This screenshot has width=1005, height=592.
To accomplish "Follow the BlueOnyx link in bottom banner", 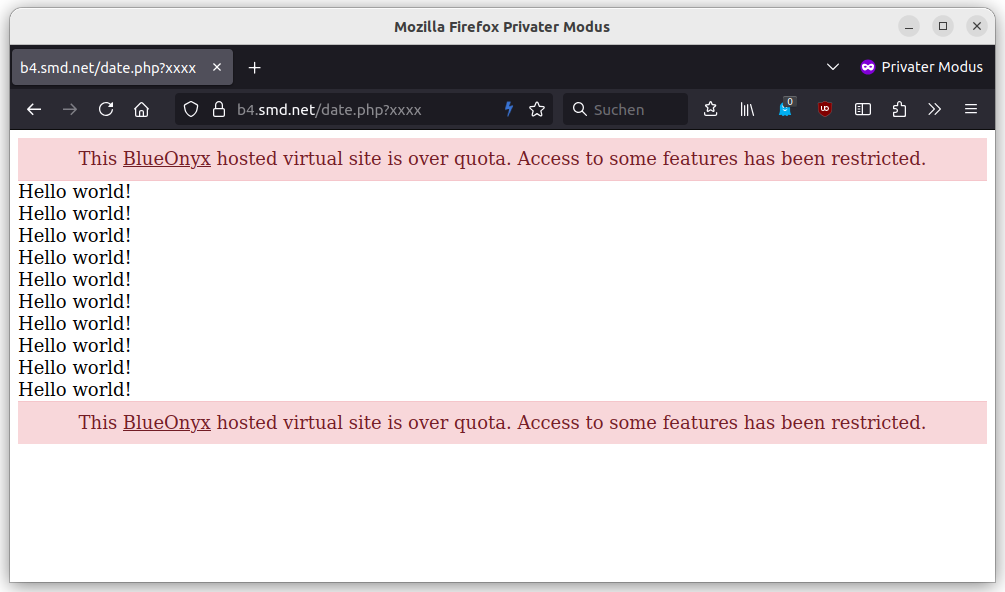I will (x=167, y=422).
